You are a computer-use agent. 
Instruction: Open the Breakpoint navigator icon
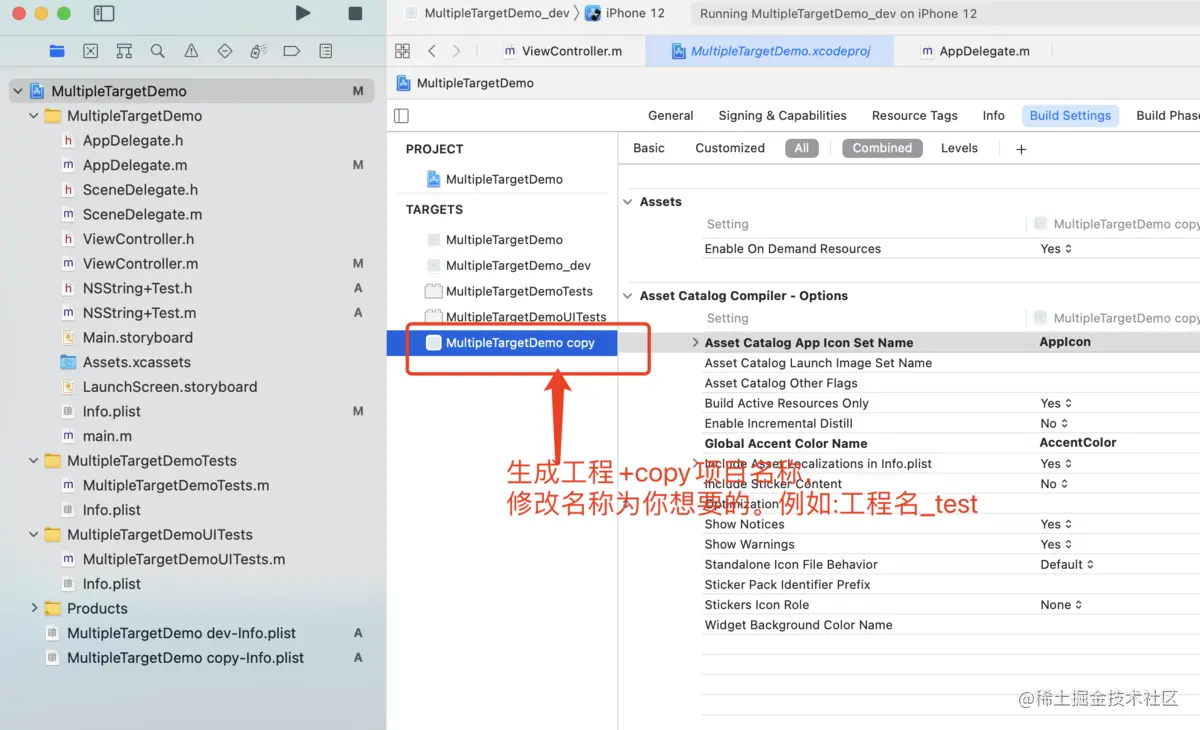(291, 51)
